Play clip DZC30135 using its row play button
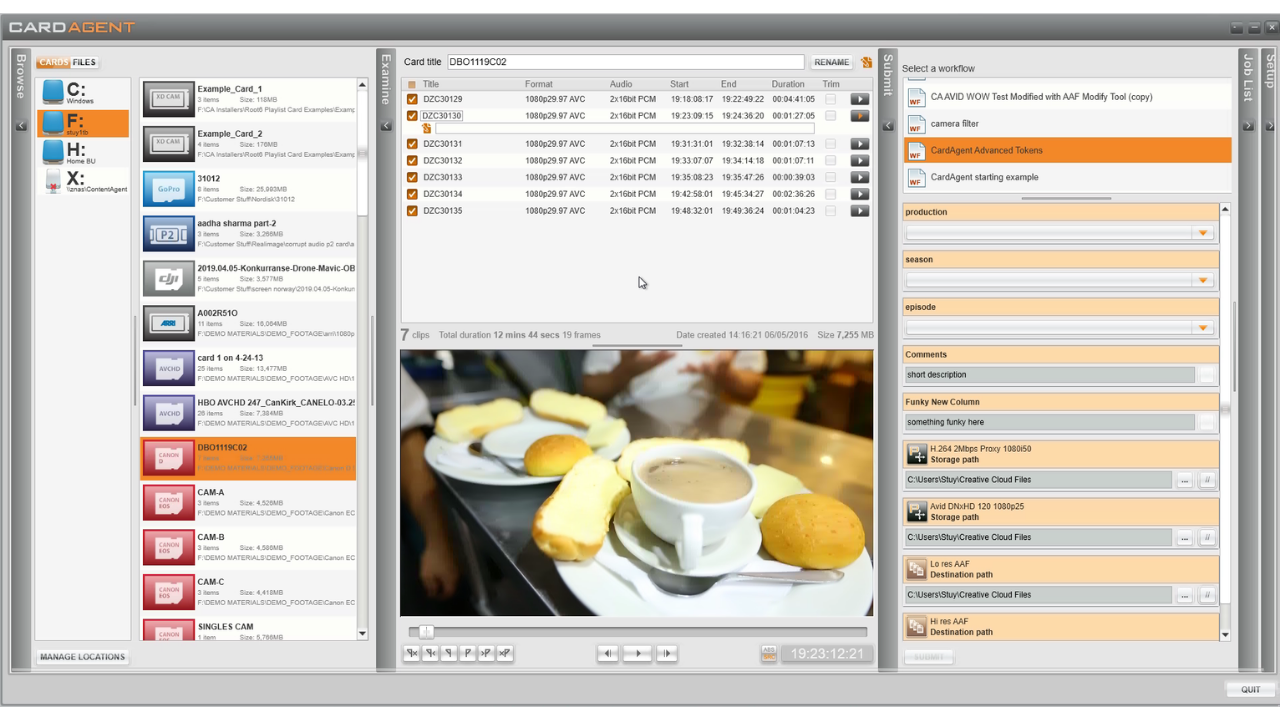The height and width of the screenshot is (720, 1280). (x=860, y=211)
